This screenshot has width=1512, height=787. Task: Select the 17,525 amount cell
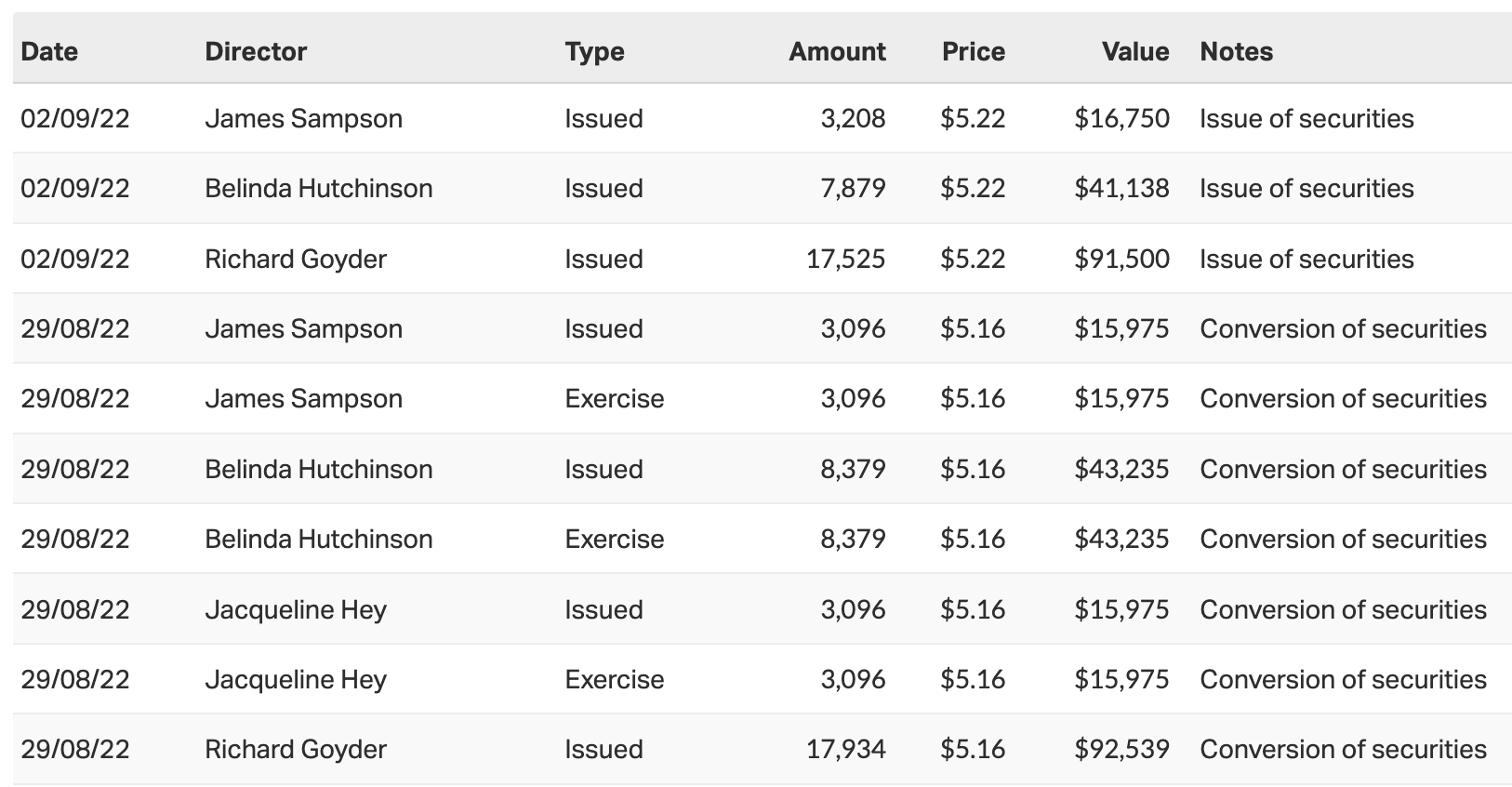[845, 259]
